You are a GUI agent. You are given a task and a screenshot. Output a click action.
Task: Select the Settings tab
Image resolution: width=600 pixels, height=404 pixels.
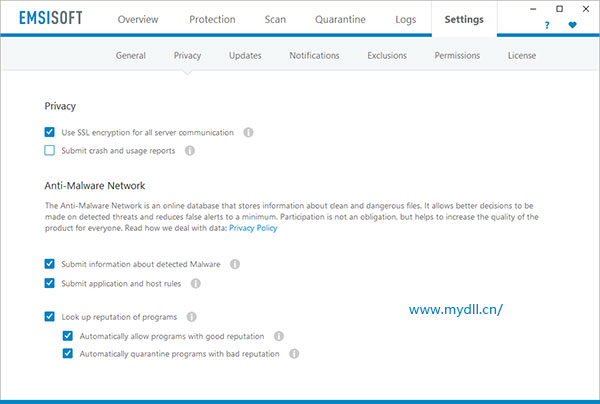464,20
